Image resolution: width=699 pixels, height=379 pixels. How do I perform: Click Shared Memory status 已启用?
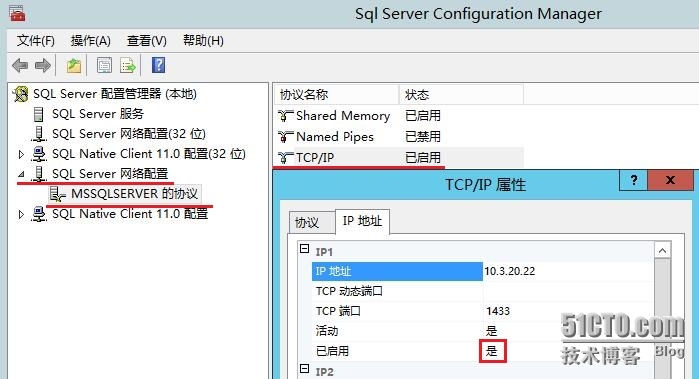coord(423,116)
